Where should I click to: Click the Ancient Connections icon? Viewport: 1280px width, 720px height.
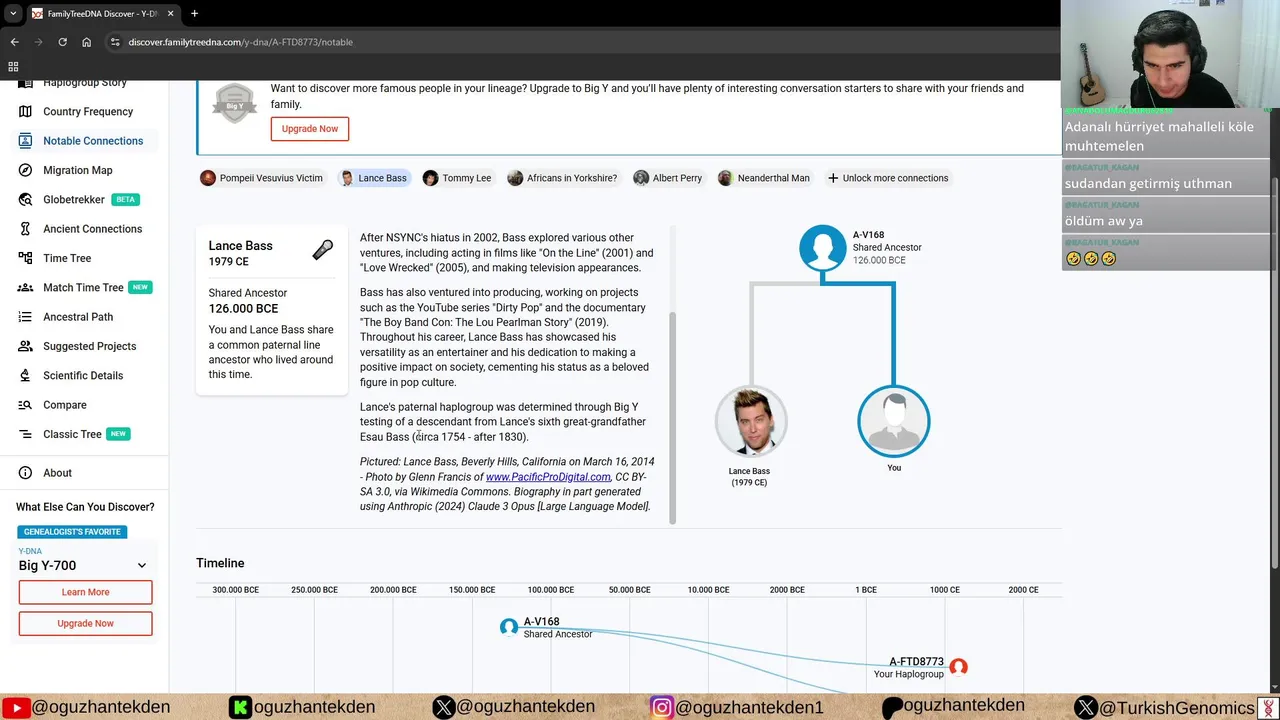click(25, 229)
